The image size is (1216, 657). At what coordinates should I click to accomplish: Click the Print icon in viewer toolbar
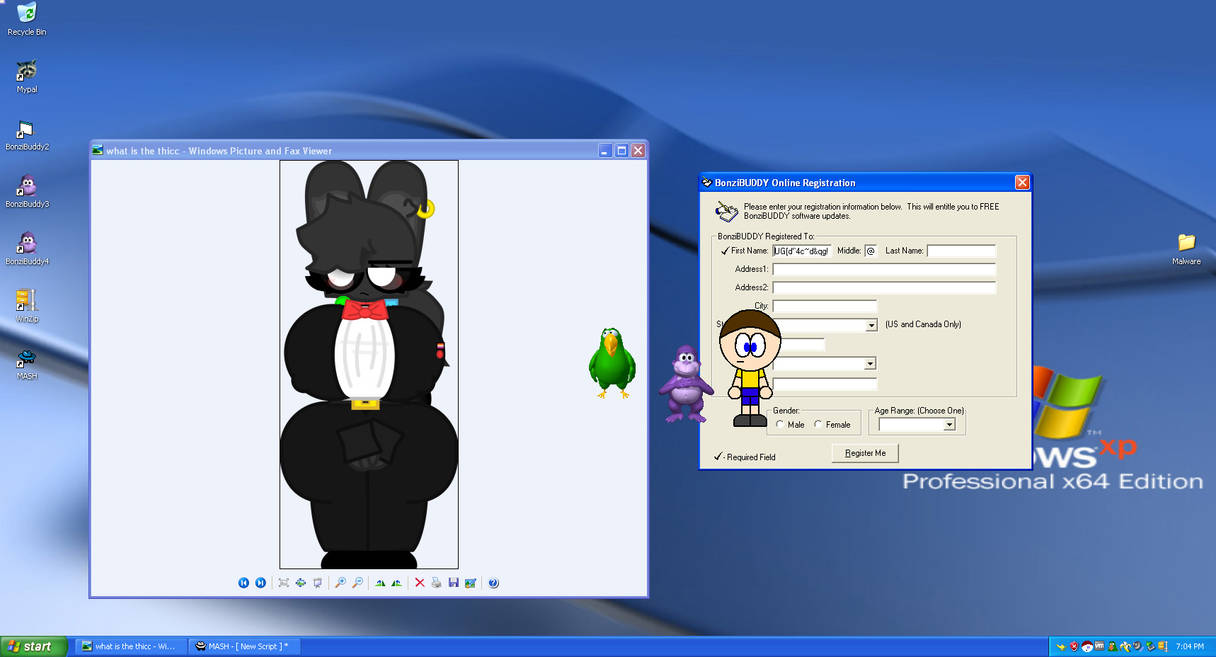436,583
